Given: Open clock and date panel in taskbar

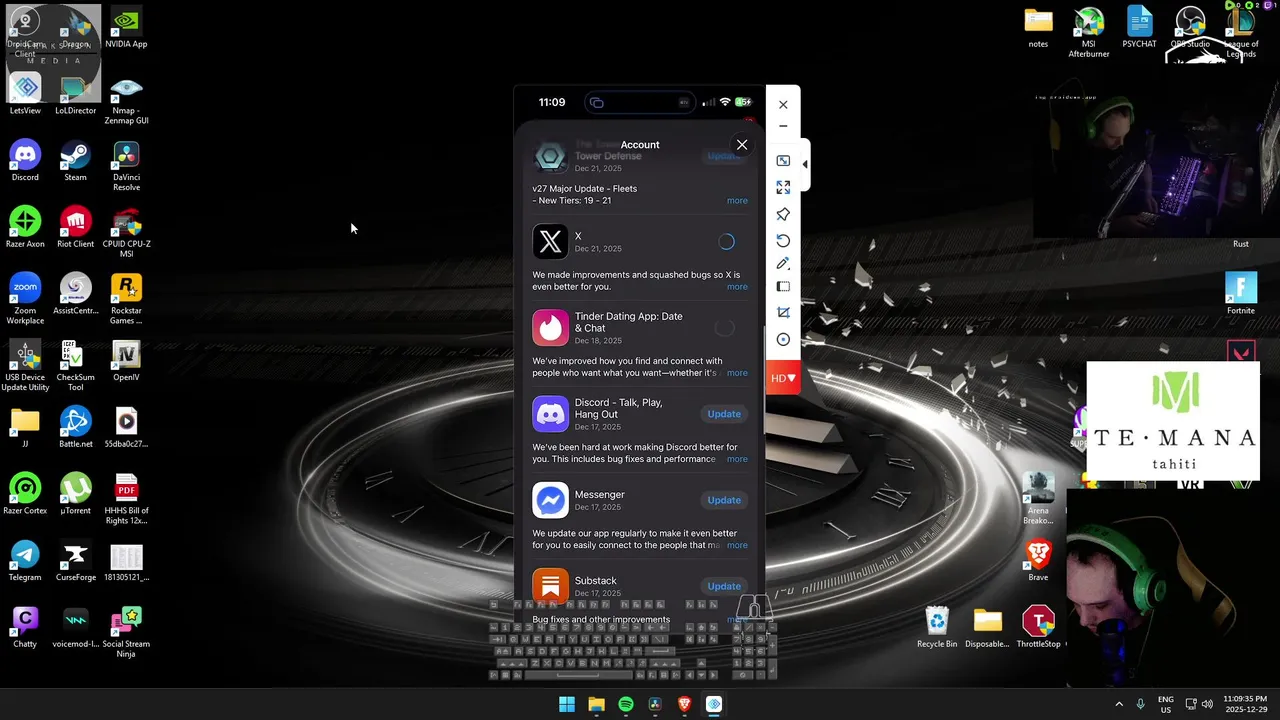Looking at the screenshot, I should point(1245,704).
